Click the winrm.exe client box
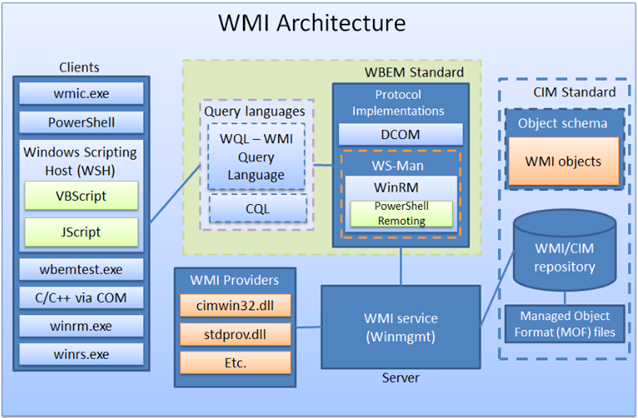Image resolution: width=638 pixels, height=418 pixels. [81, 326]
